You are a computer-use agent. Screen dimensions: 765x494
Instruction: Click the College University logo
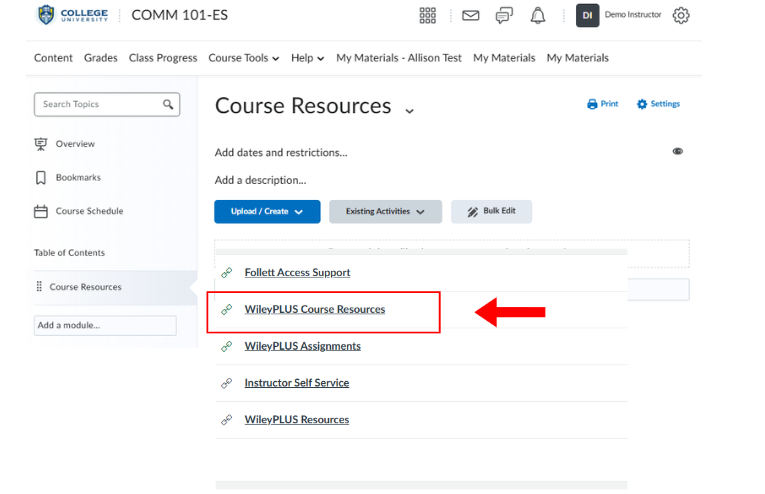(x=72, y=15)
